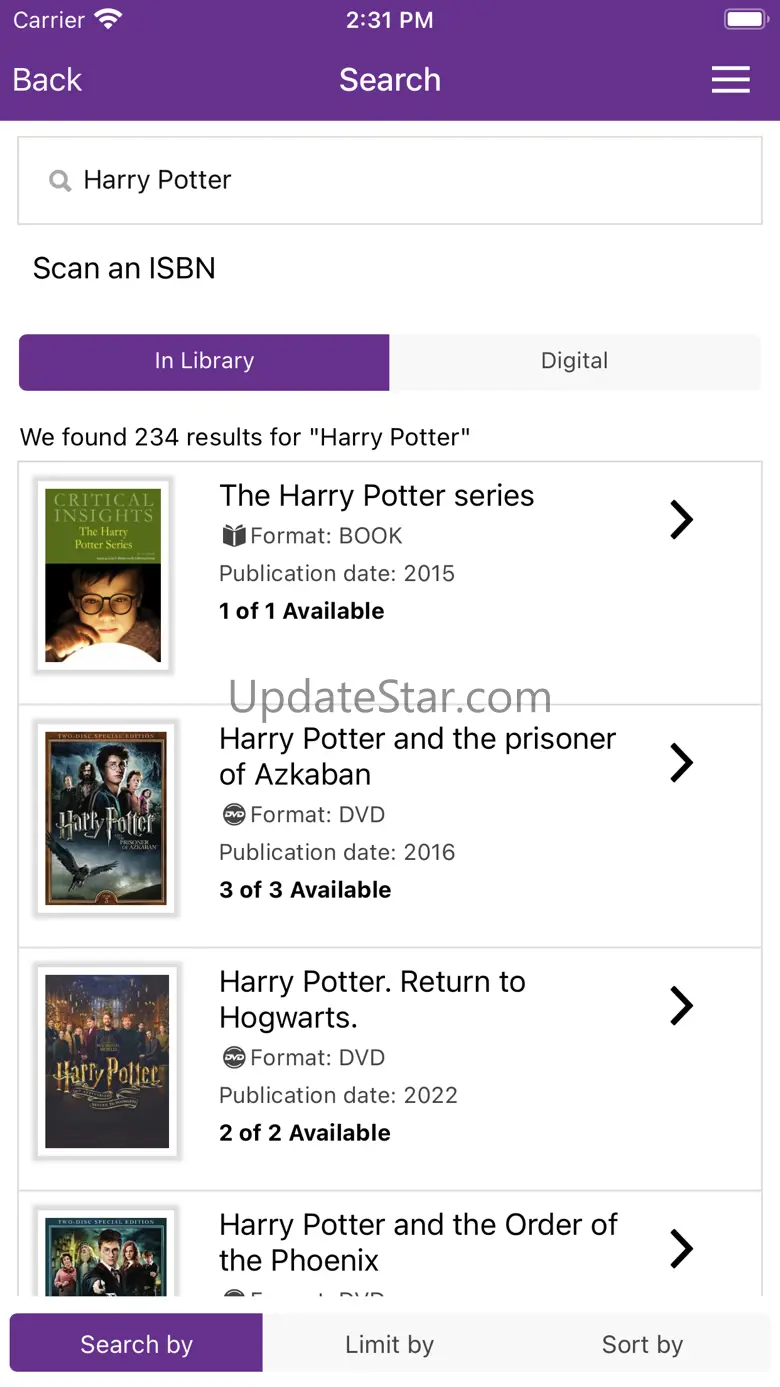Tap the magnifying glass search icon

60,181
